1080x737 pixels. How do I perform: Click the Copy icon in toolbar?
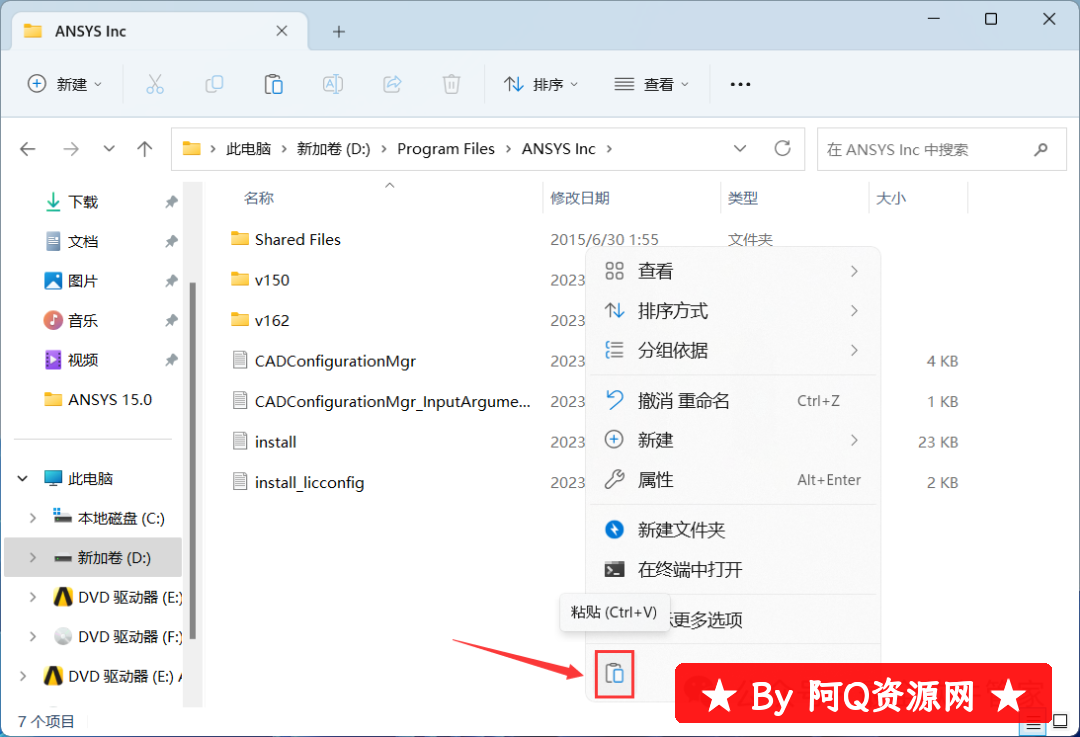(214, 84)
